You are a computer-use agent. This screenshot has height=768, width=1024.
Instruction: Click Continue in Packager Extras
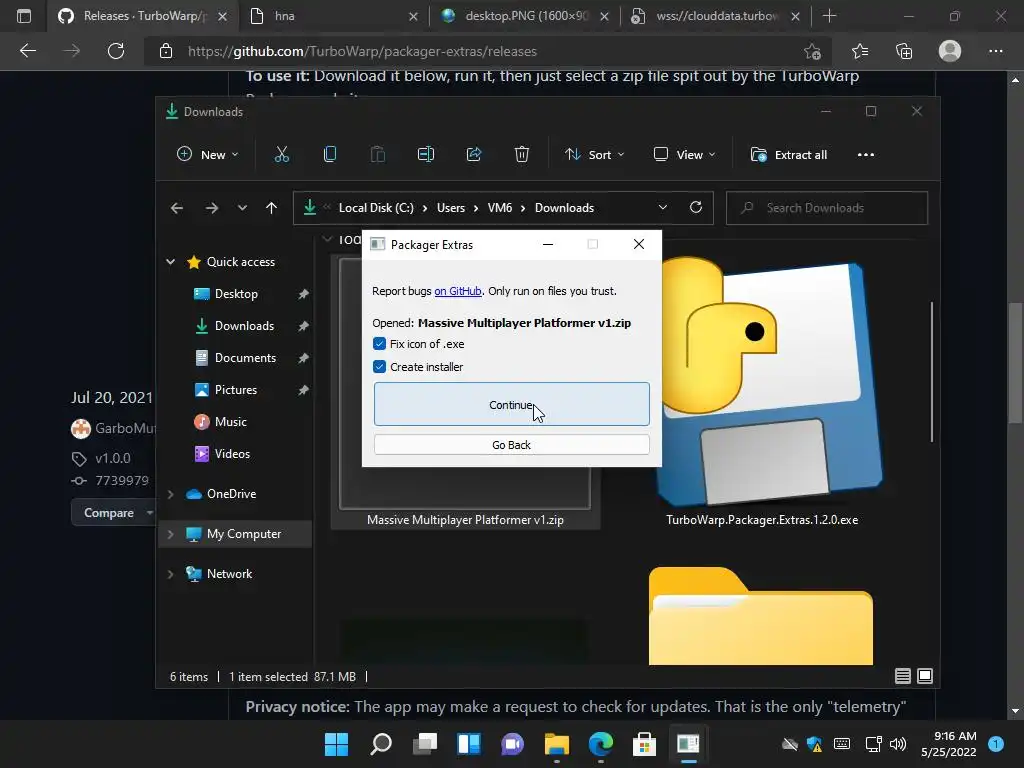tap(511, 404)
